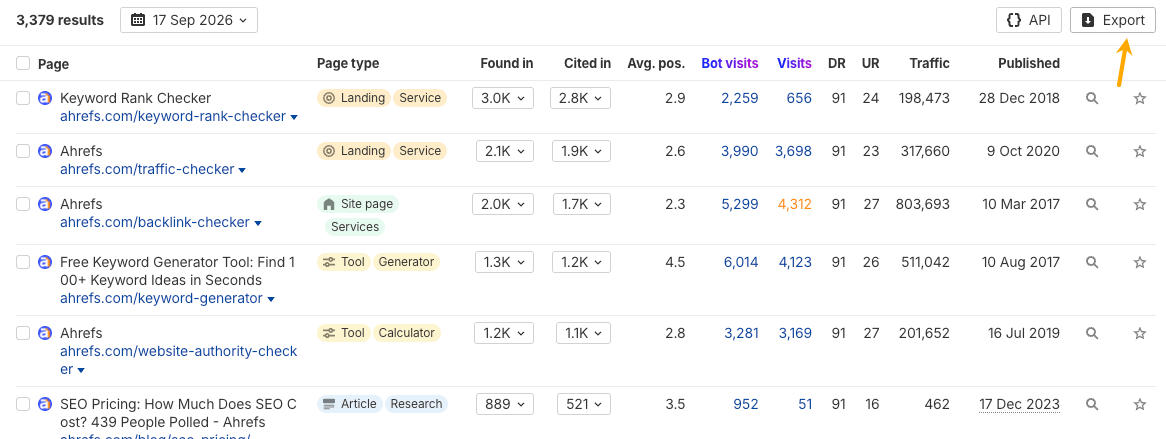The height and width of the screenshot is (439, 1166).
Task: Click the magnifier icon in the backlink-checker row
Action: click(x=1092, y=204)
